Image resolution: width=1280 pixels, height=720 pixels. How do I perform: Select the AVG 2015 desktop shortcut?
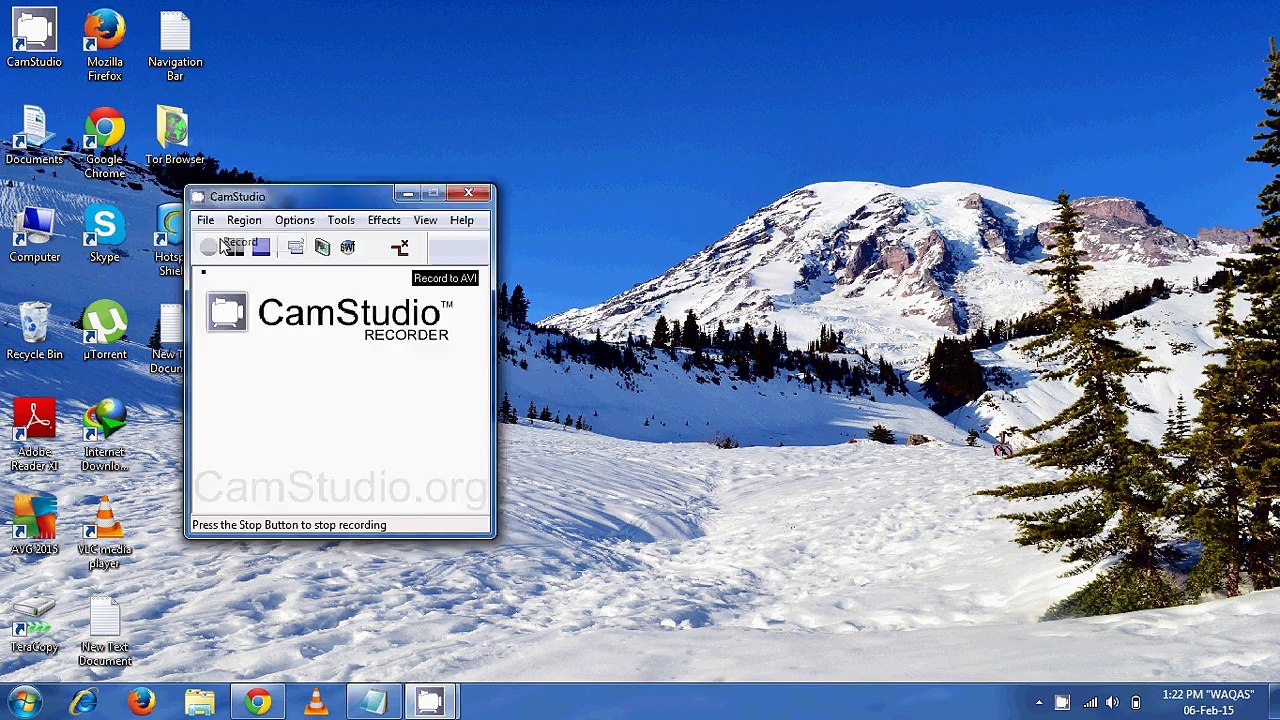tap(34, 526)
